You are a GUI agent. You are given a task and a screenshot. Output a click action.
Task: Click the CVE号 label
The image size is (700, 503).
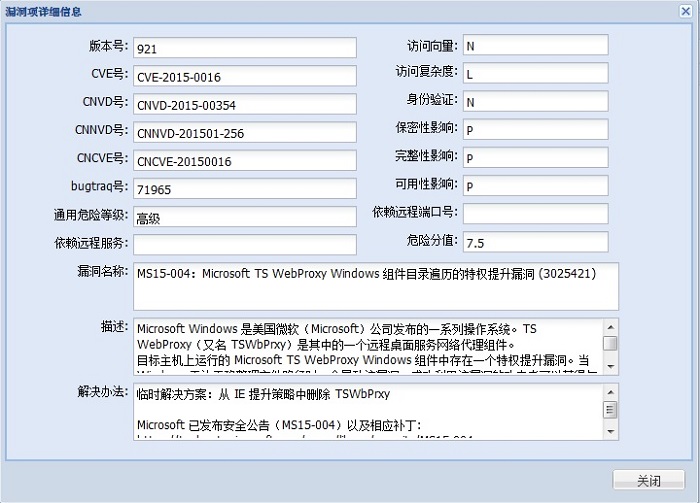point(110,74)
